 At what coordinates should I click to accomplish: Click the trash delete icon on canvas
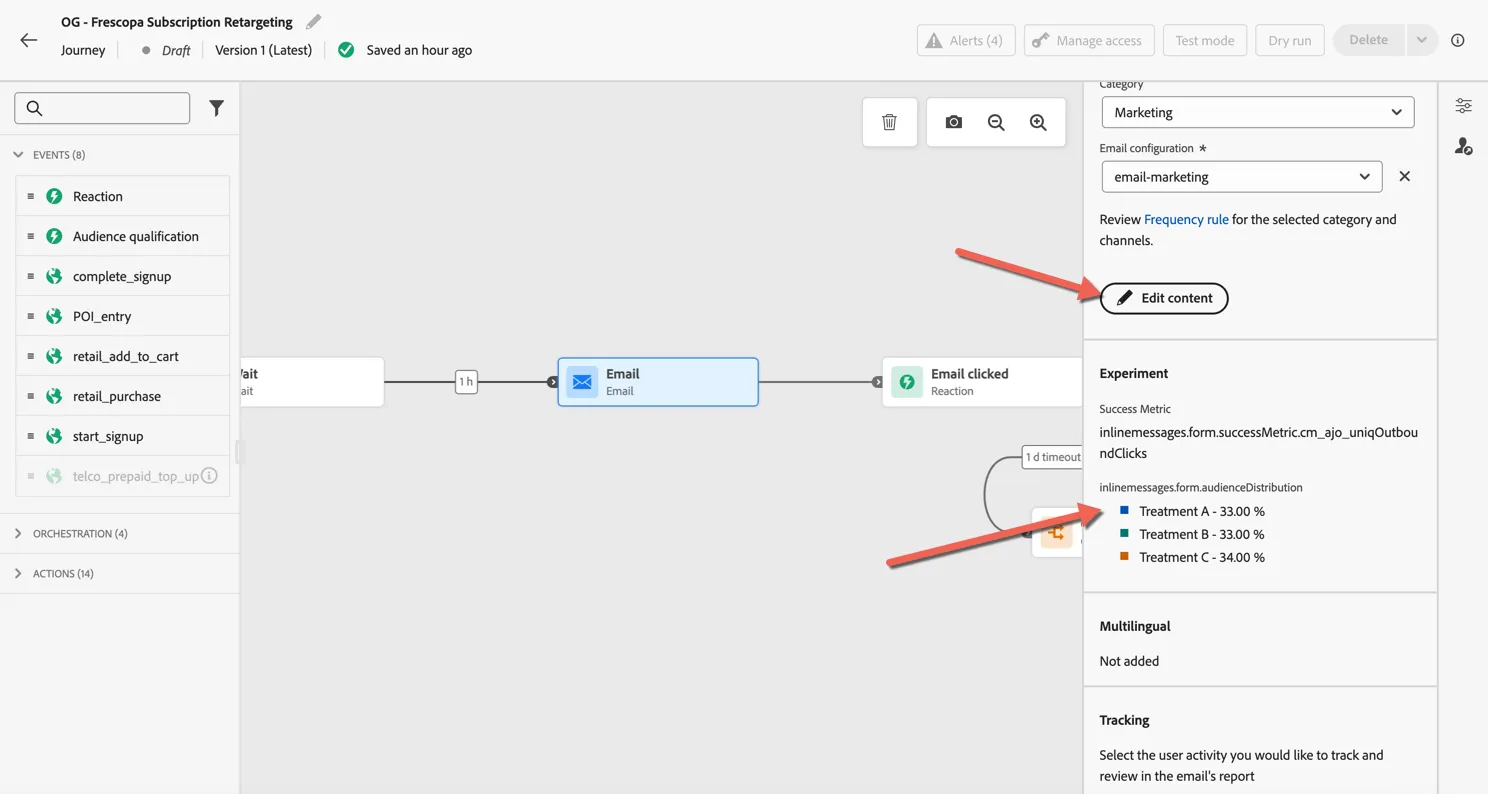click(x=889, y=122)
